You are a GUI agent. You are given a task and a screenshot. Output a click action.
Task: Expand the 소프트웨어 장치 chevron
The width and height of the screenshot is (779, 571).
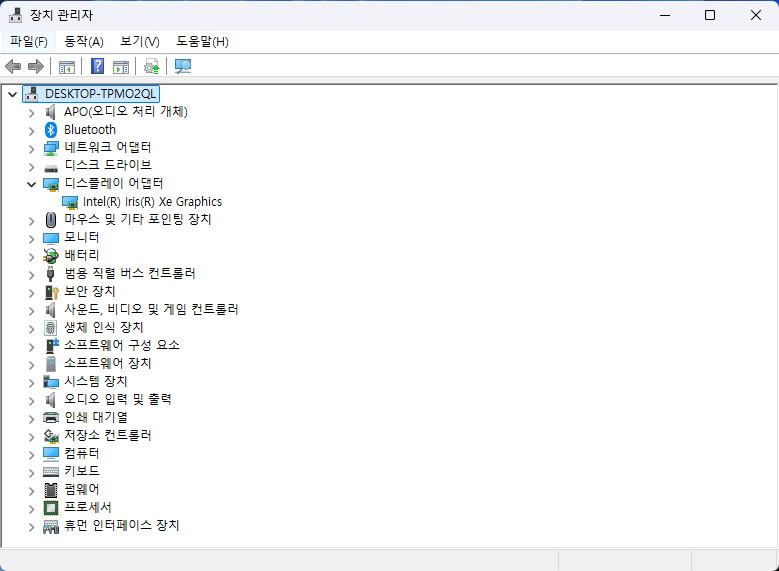click(31, 365)
